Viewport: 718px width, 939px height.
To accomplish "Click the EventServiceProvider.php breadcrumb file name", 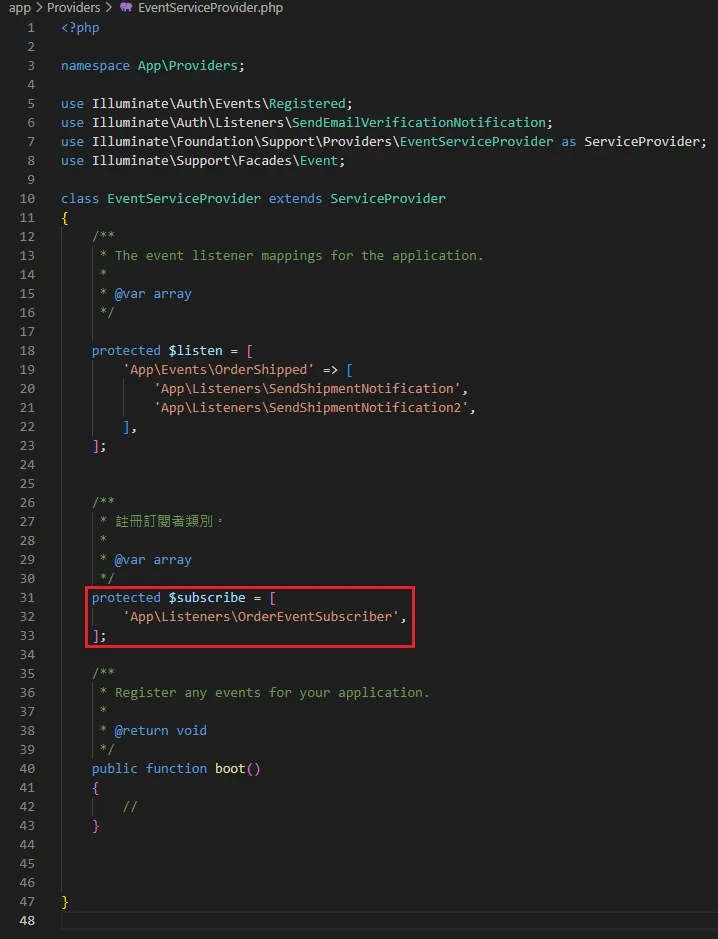I will click(210, 8).
